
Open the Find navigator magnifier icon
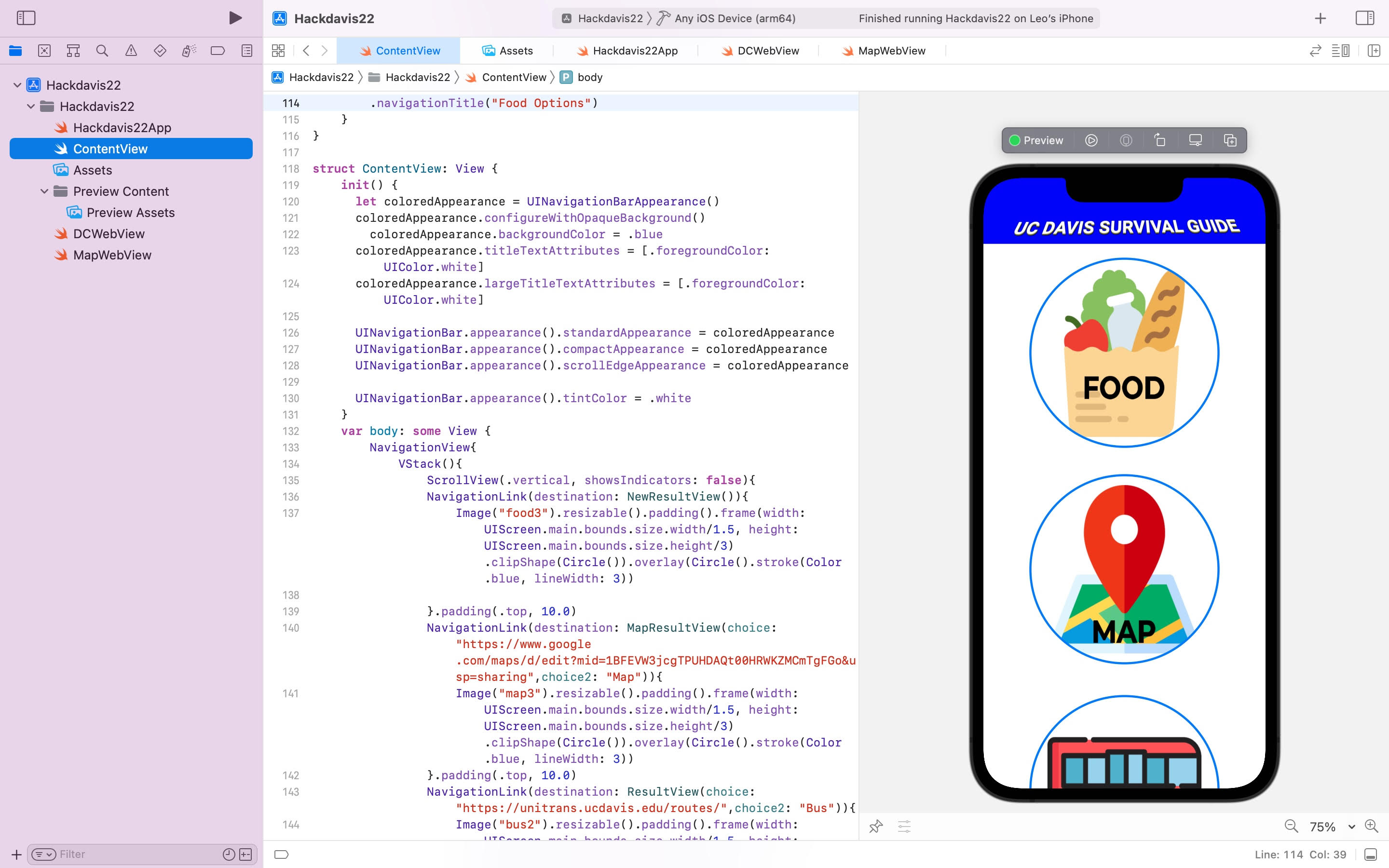tap(102, 51)
